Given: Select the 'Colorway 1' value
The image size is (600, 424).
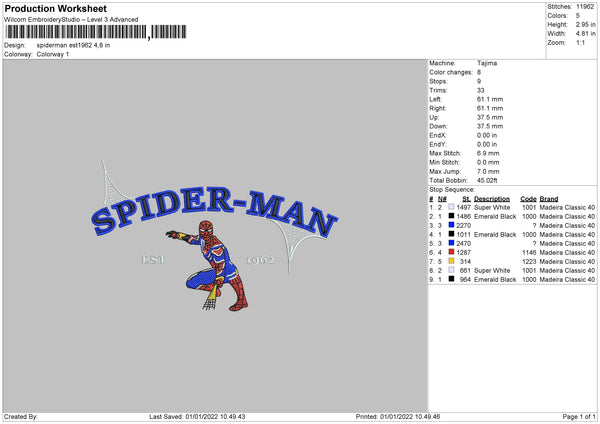Looking at the screenshot, I should click(x=53, y=54).
